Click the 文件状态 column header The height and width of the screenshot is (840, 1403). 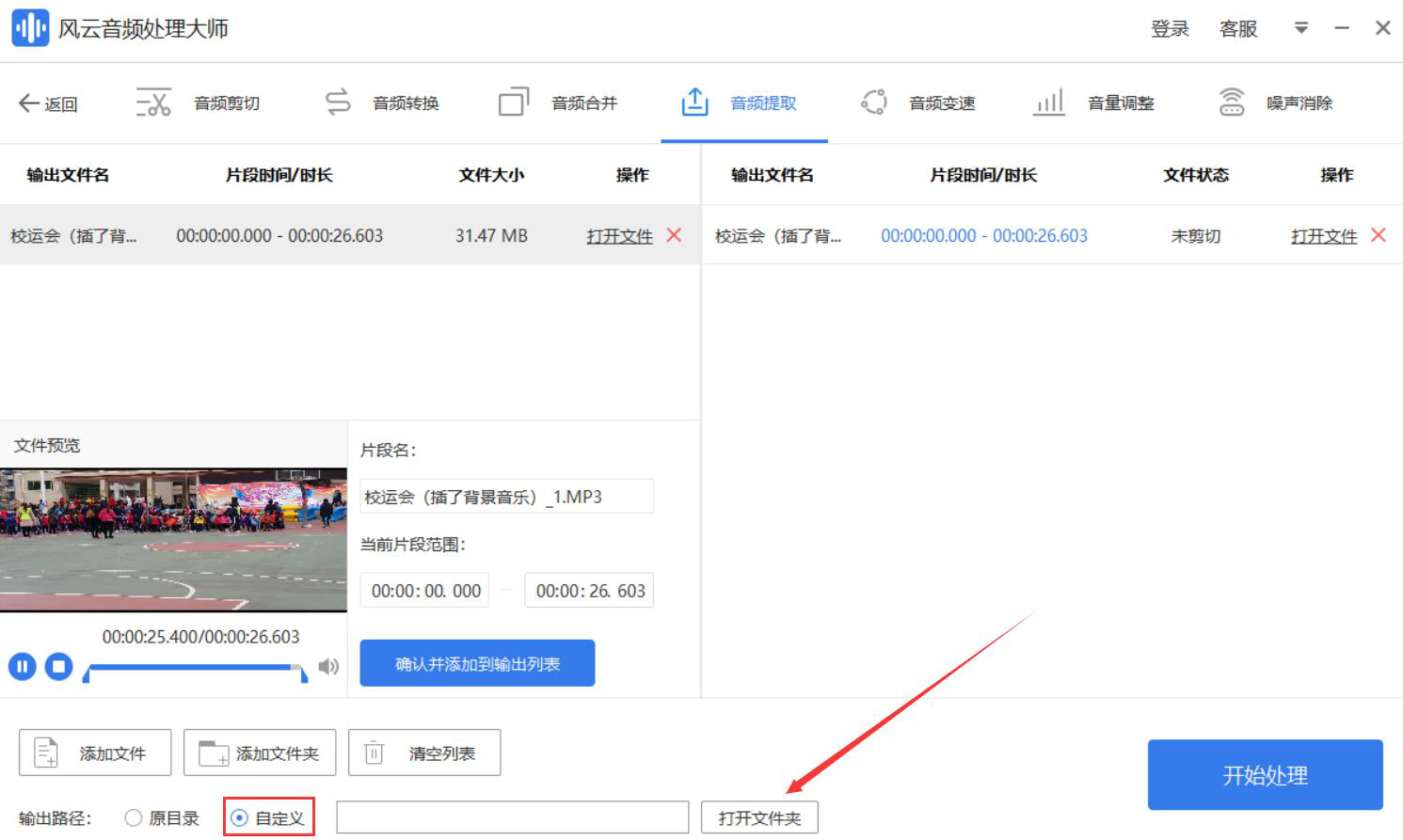(x=1196, y=175)
